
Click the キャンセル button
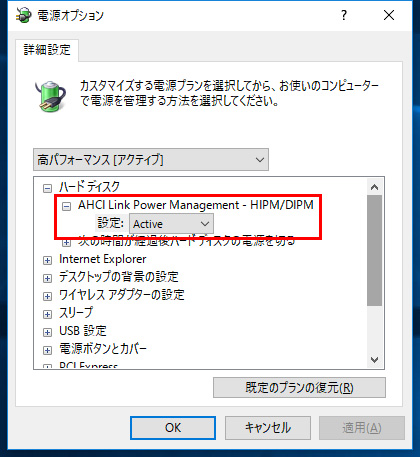[x=268, y=428]
